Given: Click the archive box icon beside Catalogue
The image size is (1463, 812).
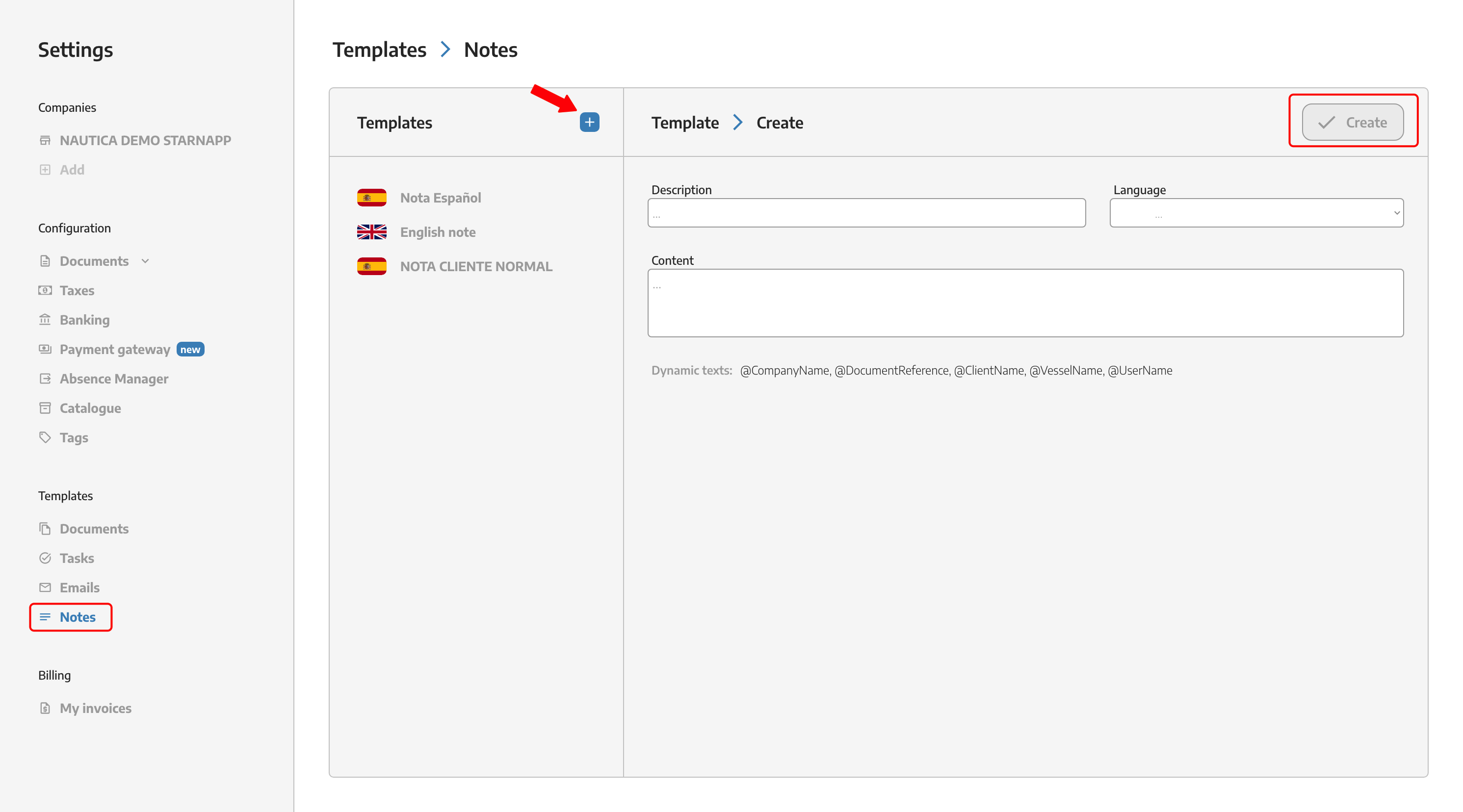Looking at the screenshot, I should [45, 408].
